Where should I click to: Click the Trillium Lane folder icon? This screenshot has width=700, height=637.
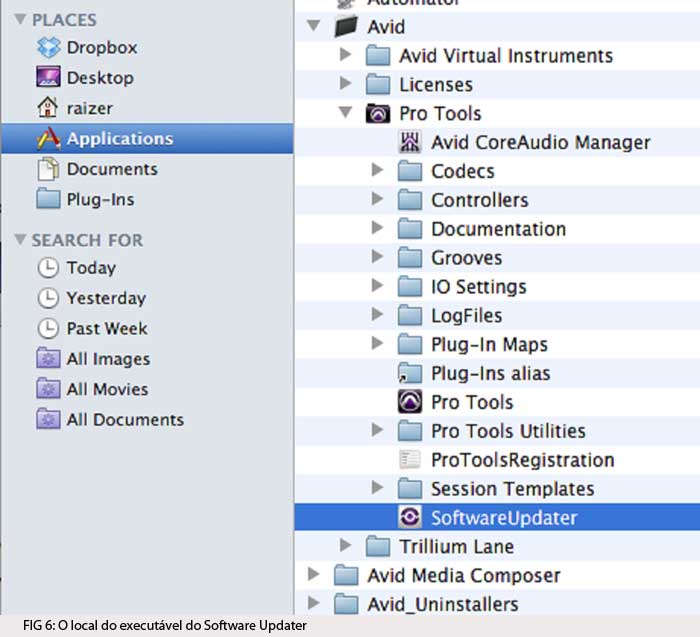pos(378,546)
